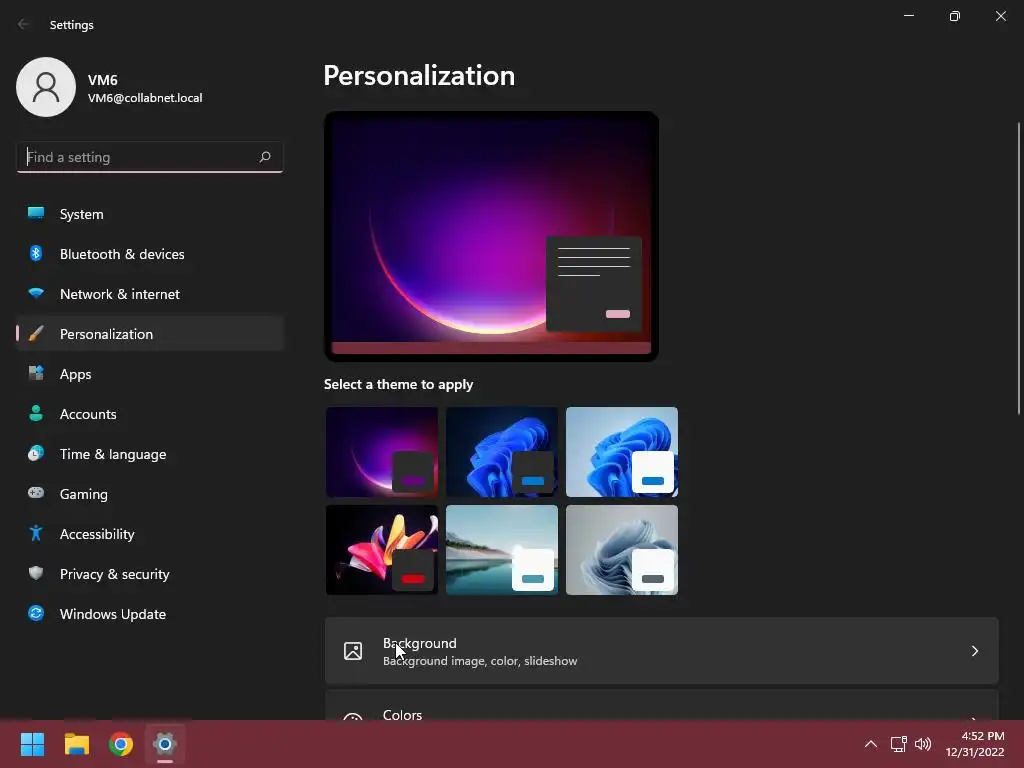Viewport: 1024px width, 768px height.
Task: Click the VM6@collabnet.local email text
Action: tap(145, 98)
